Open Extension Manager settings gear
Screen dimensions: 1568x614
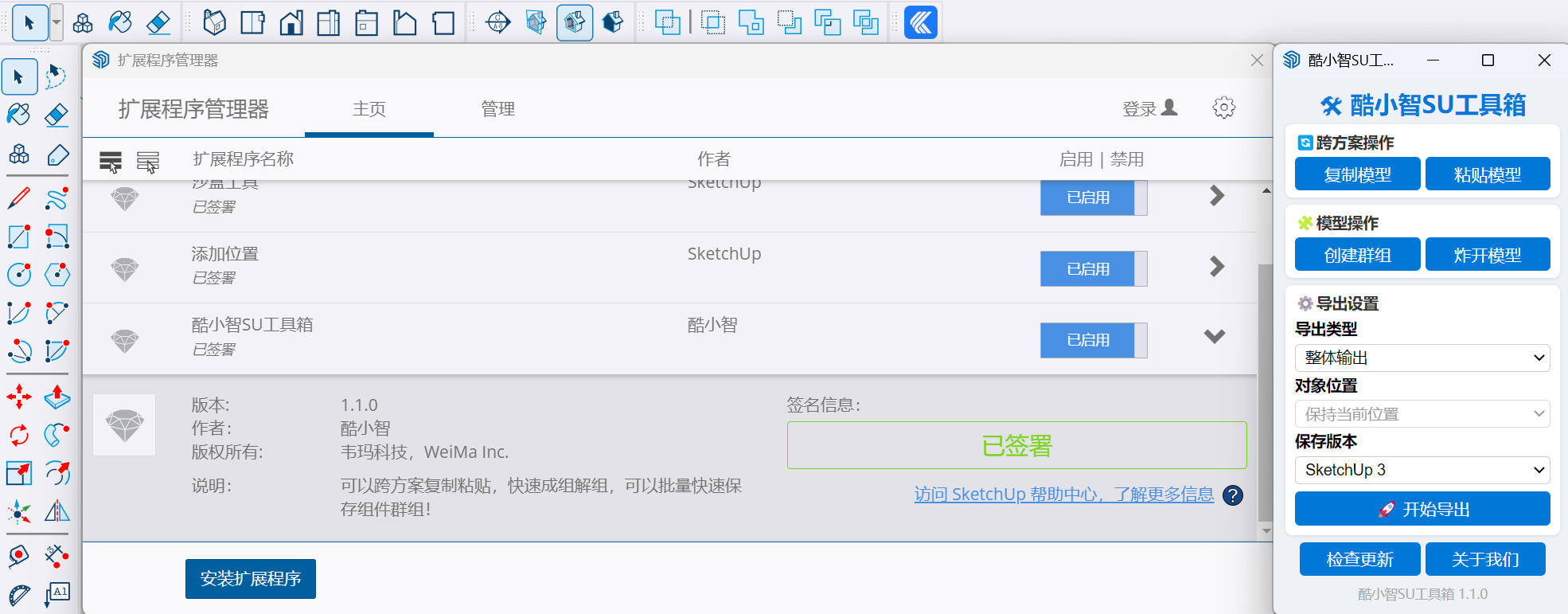tap(1224, 108)
